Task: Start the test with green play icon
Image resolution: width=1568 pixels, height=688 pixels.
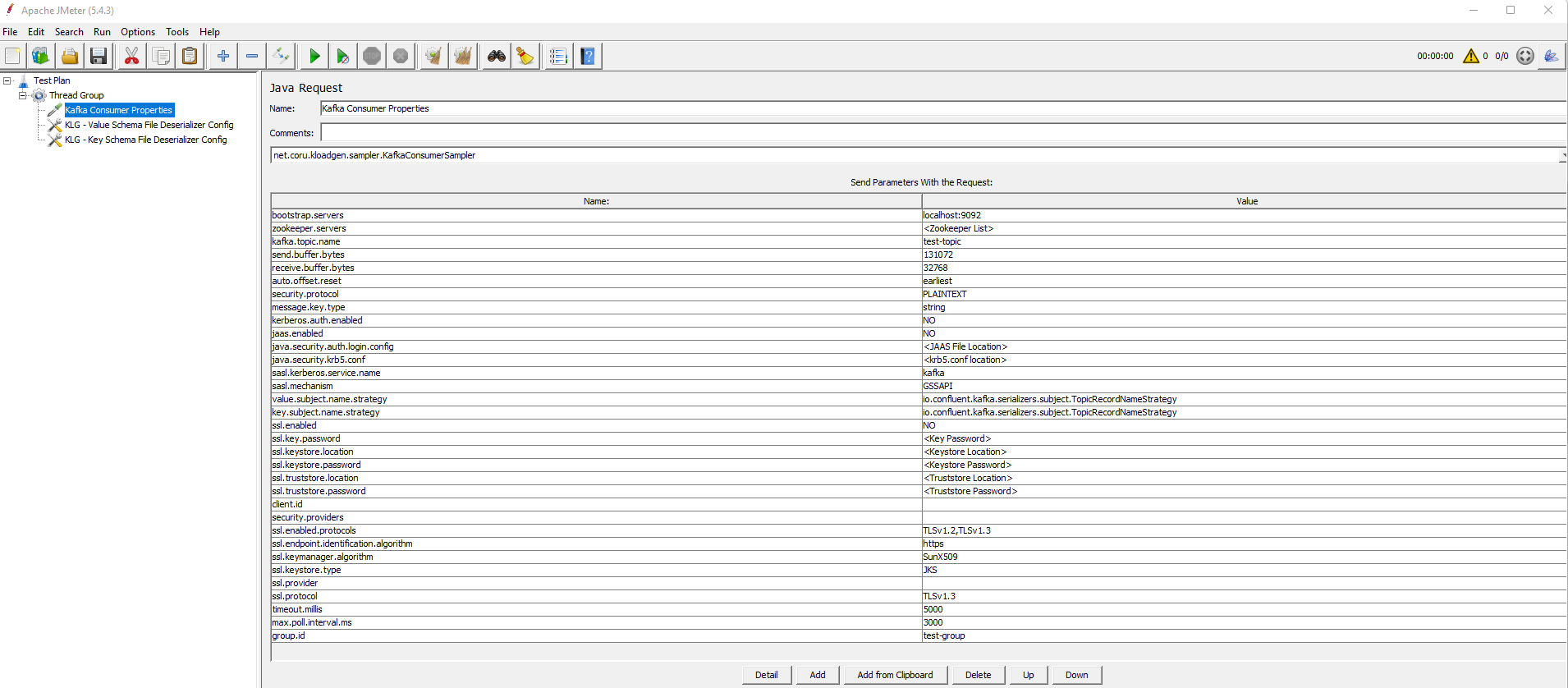Action: [314, 56]
